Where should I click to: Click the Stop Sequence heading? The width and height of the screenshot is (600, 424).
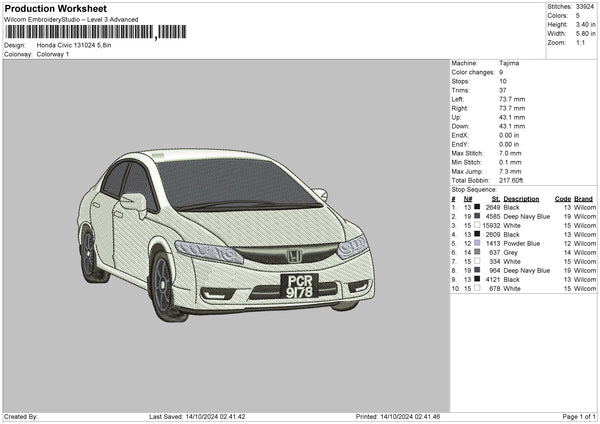click(473, 188)
